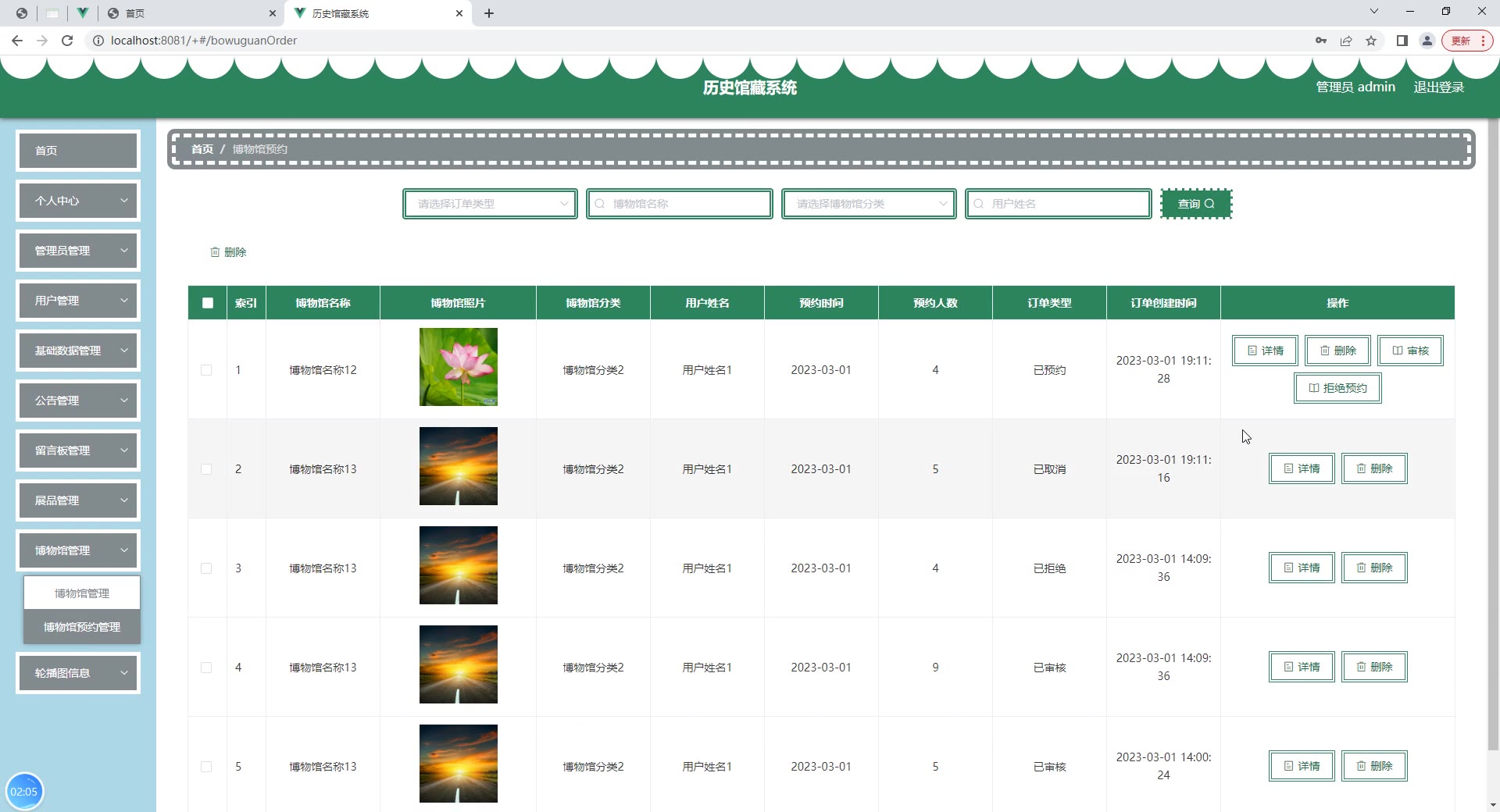Click the batch 删除 button above the table
The width and height of the screenshot is (1500, 812).
pyautogui.click(x=228, y=252)
